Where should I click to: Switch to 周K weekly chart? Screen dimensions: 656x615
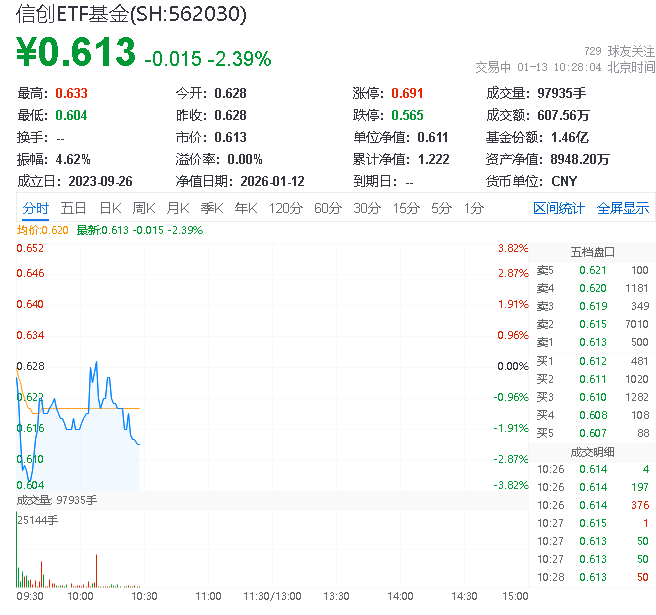[144, 208]
